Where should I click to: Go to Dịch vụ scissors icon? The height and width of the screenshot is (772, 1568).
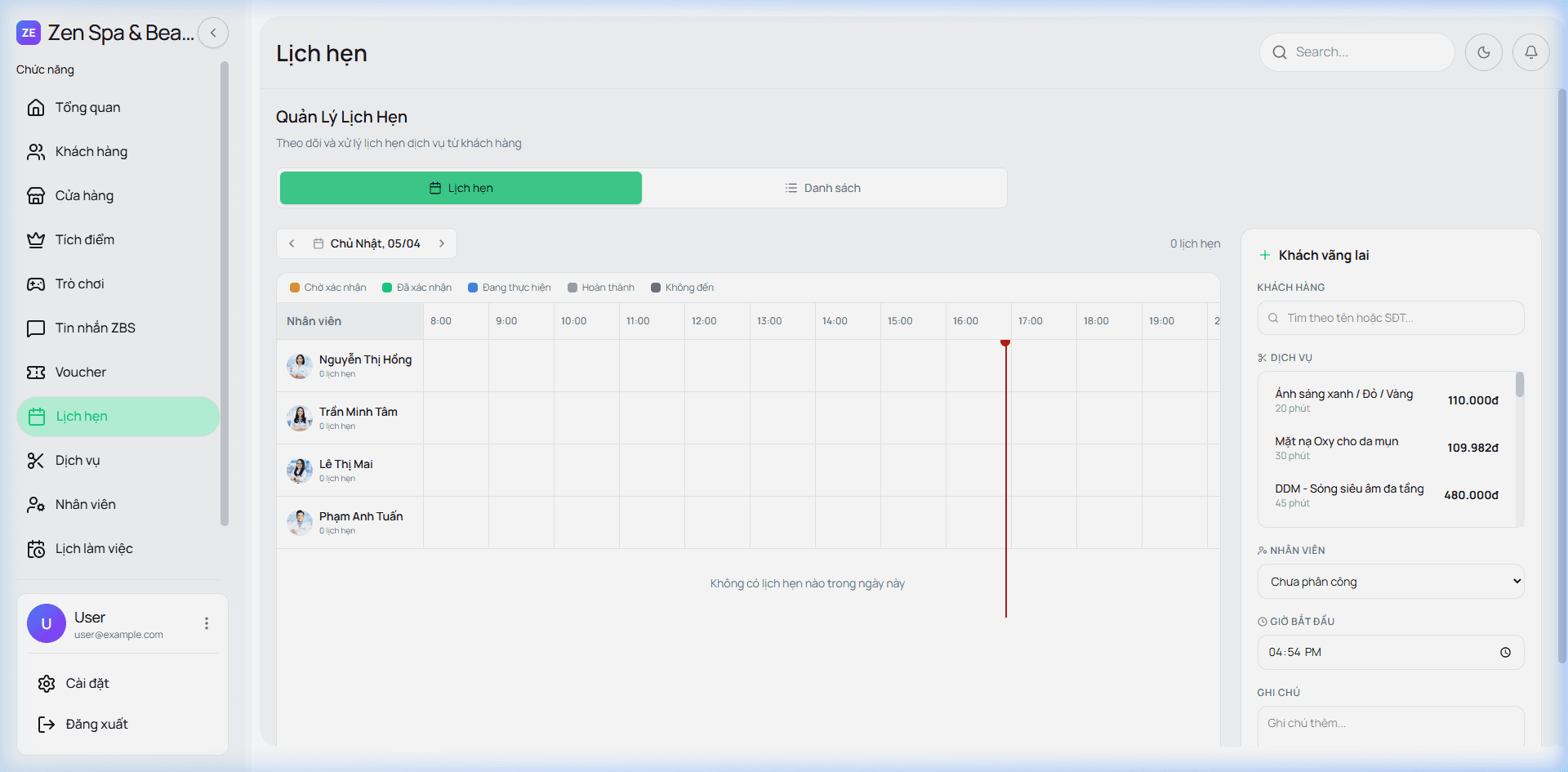36,461
